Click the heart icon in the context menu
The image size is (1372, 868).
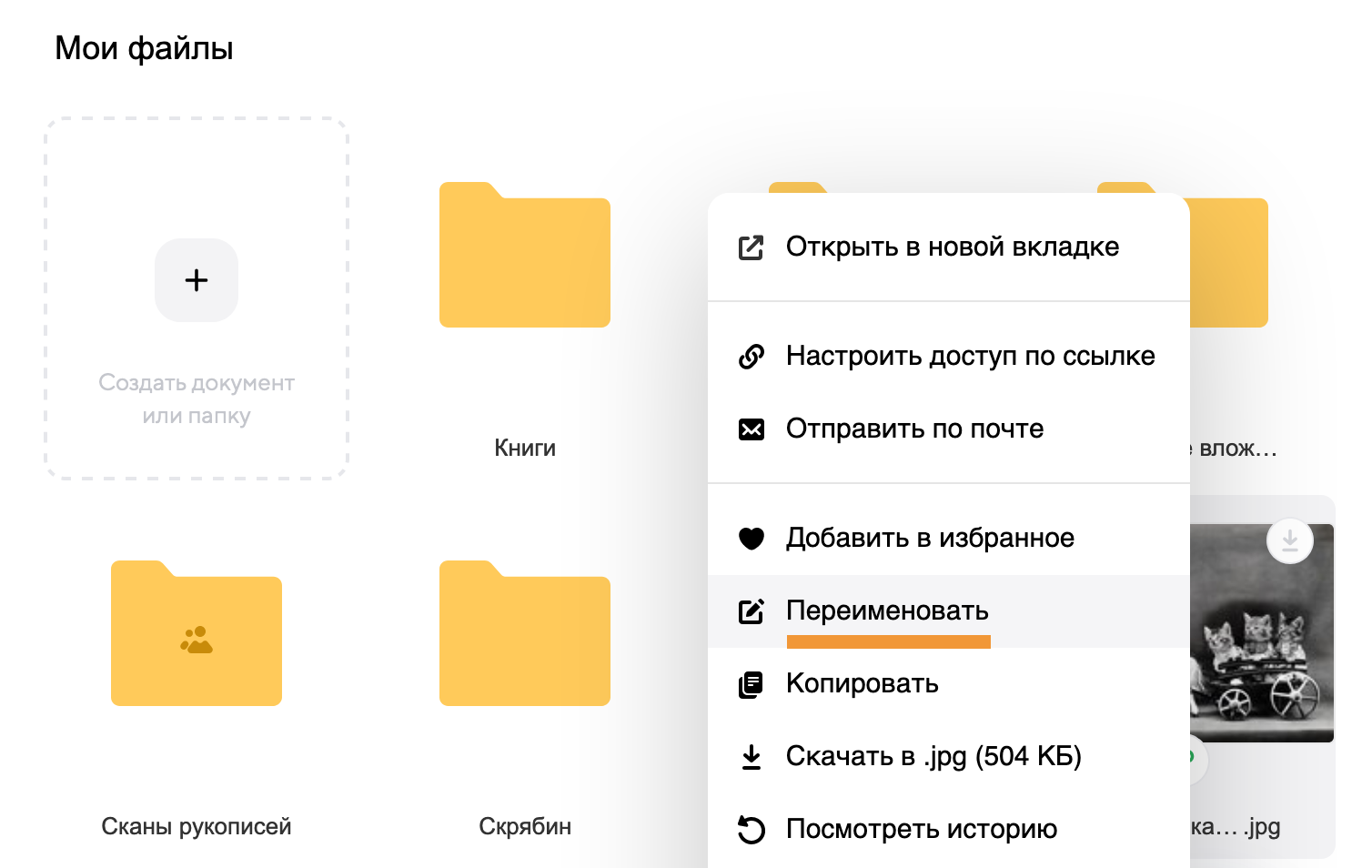(751, 538)
